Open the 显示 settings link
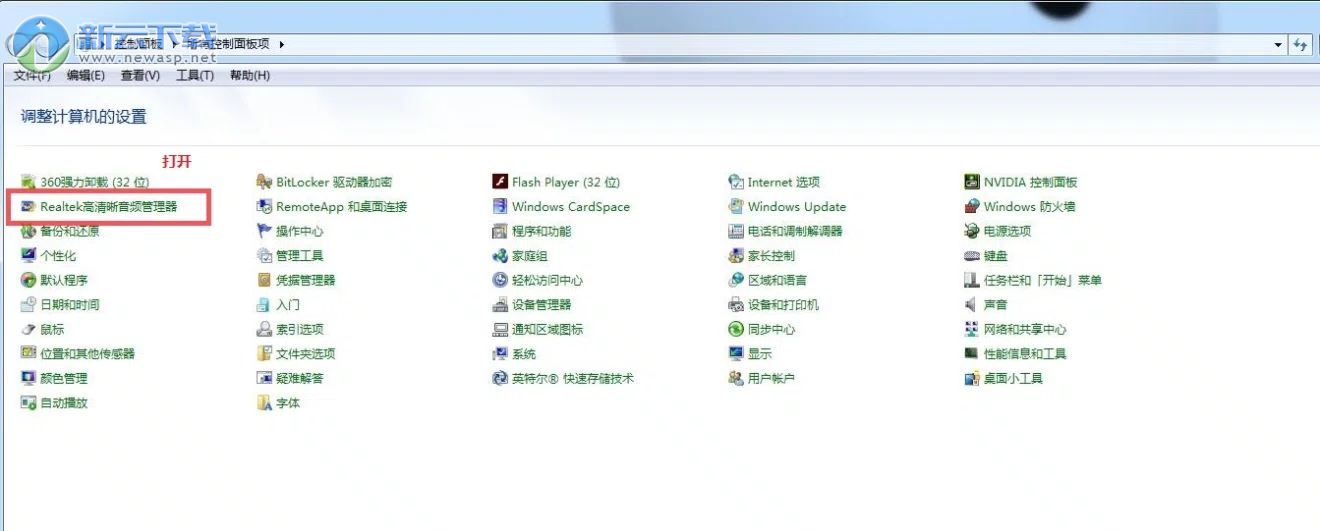1320x531 pixels. [x=760, y=354]
